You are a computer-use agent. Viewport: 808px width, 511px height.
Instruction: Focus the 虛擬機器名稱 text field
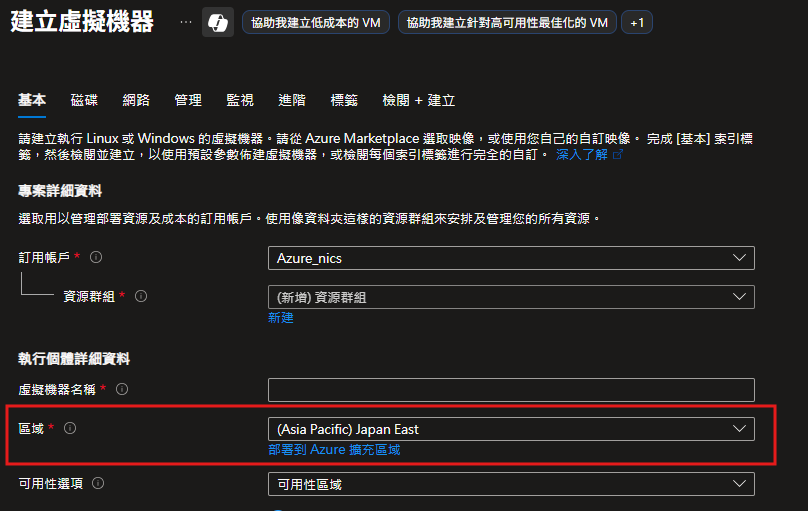(511, 390)
